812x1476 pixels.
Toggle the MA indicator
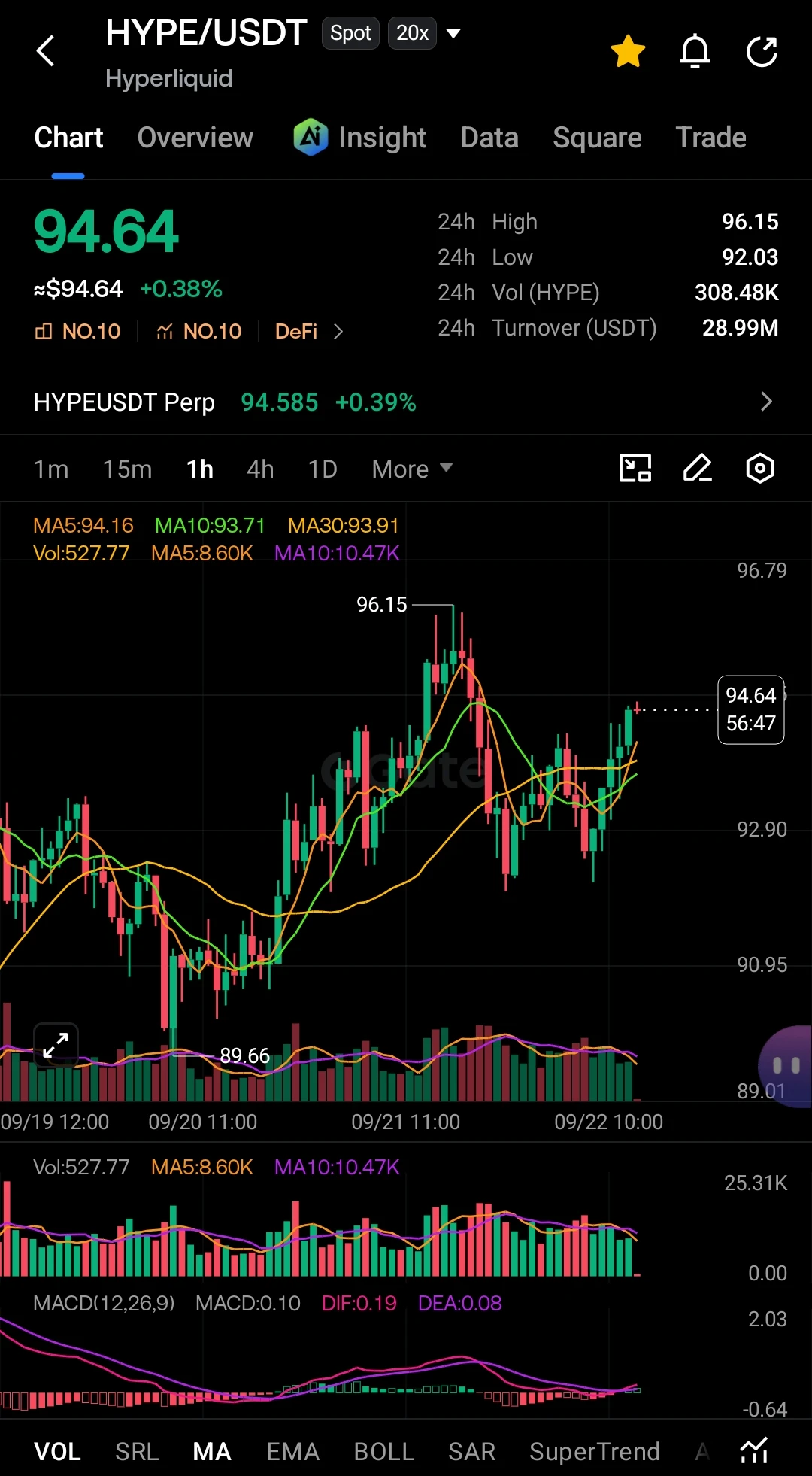coord(212,1452)
